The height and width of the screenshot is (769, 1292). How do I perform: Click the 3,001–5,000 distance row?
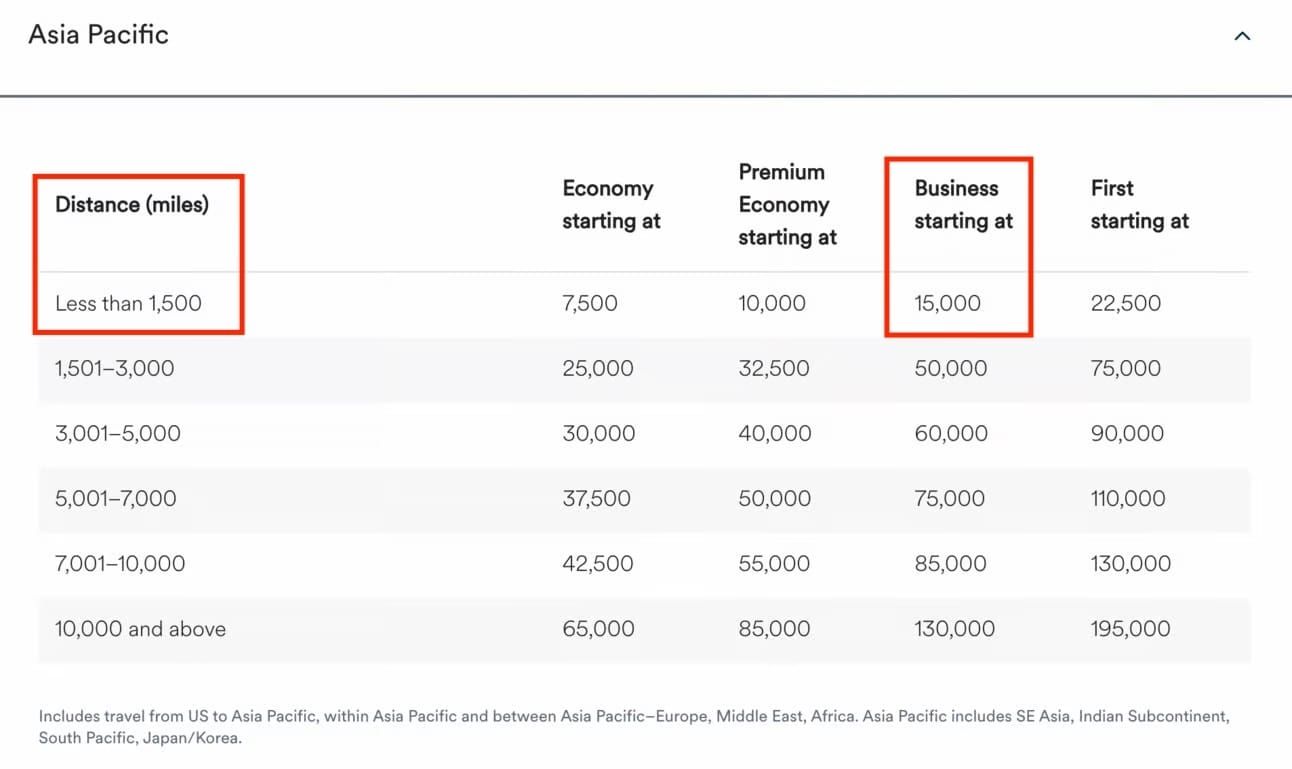tap(644, 434)
